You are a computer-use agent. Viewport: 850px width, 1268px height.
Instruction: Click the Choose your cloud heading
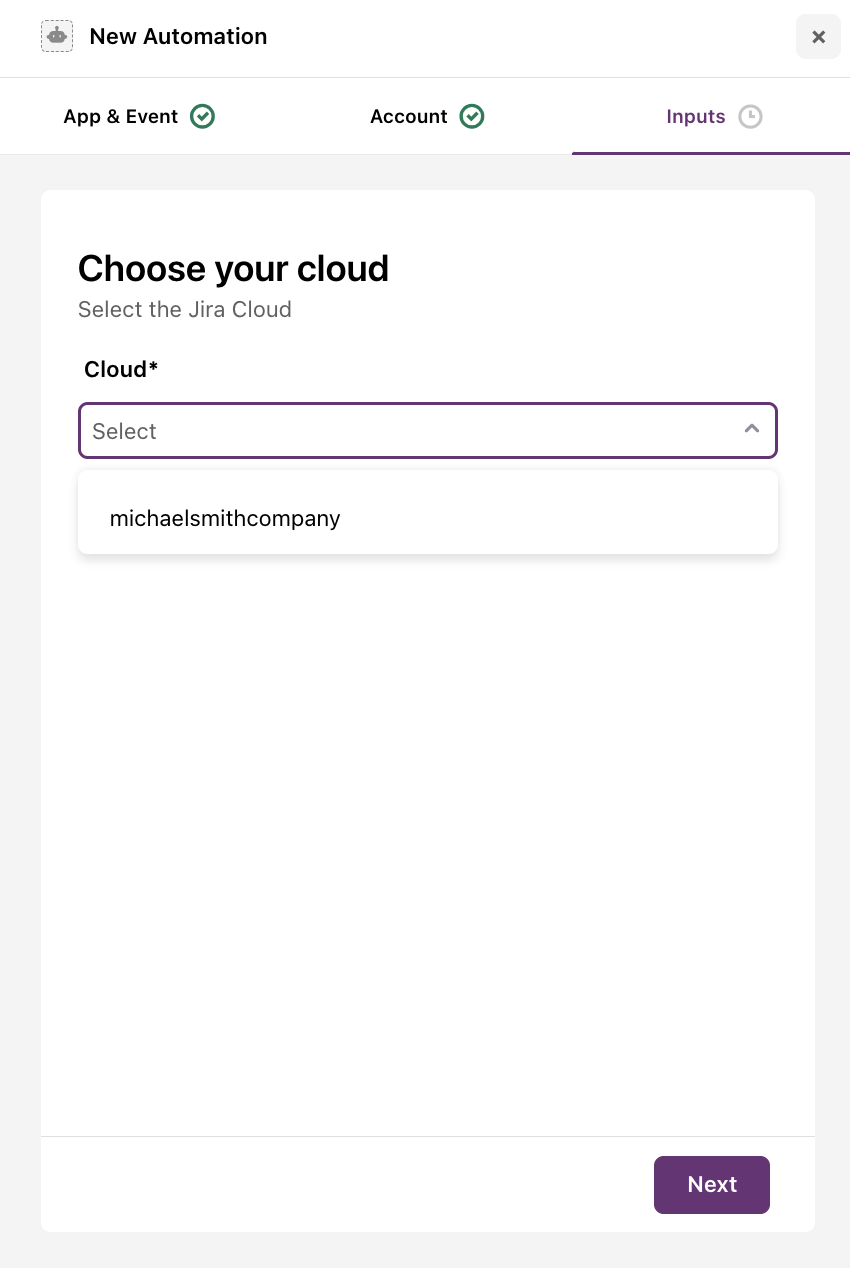[233, 269]
